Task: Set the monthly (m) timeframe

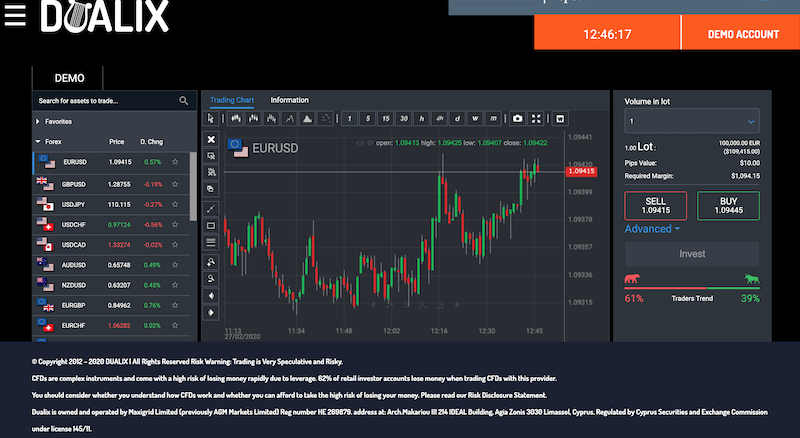Action: pyautogui.click(x=493, y=118)
